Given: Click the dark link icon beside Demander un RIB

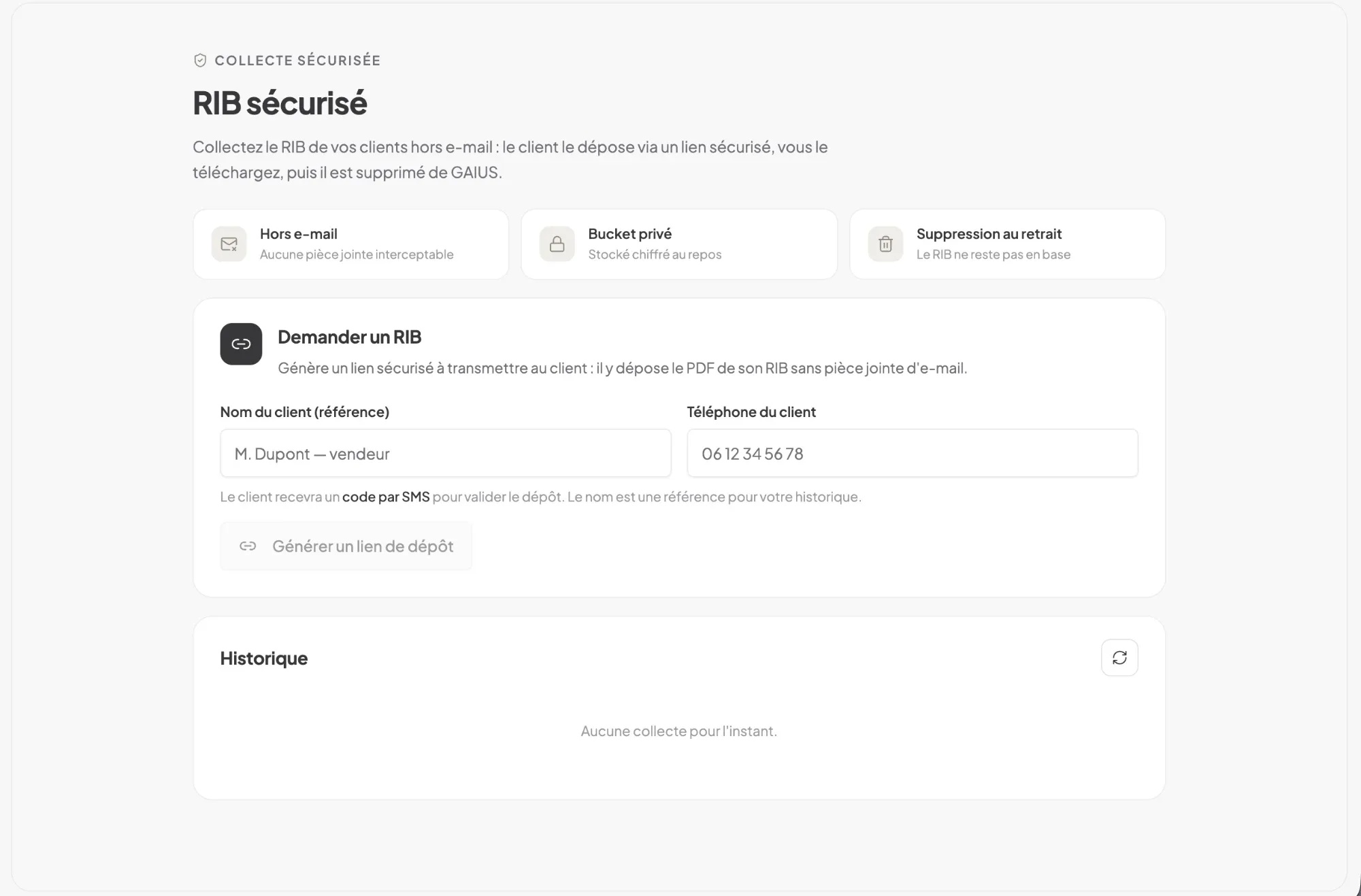Looking at the screenshot, I should pyautogui.click(x=241, y=344).
